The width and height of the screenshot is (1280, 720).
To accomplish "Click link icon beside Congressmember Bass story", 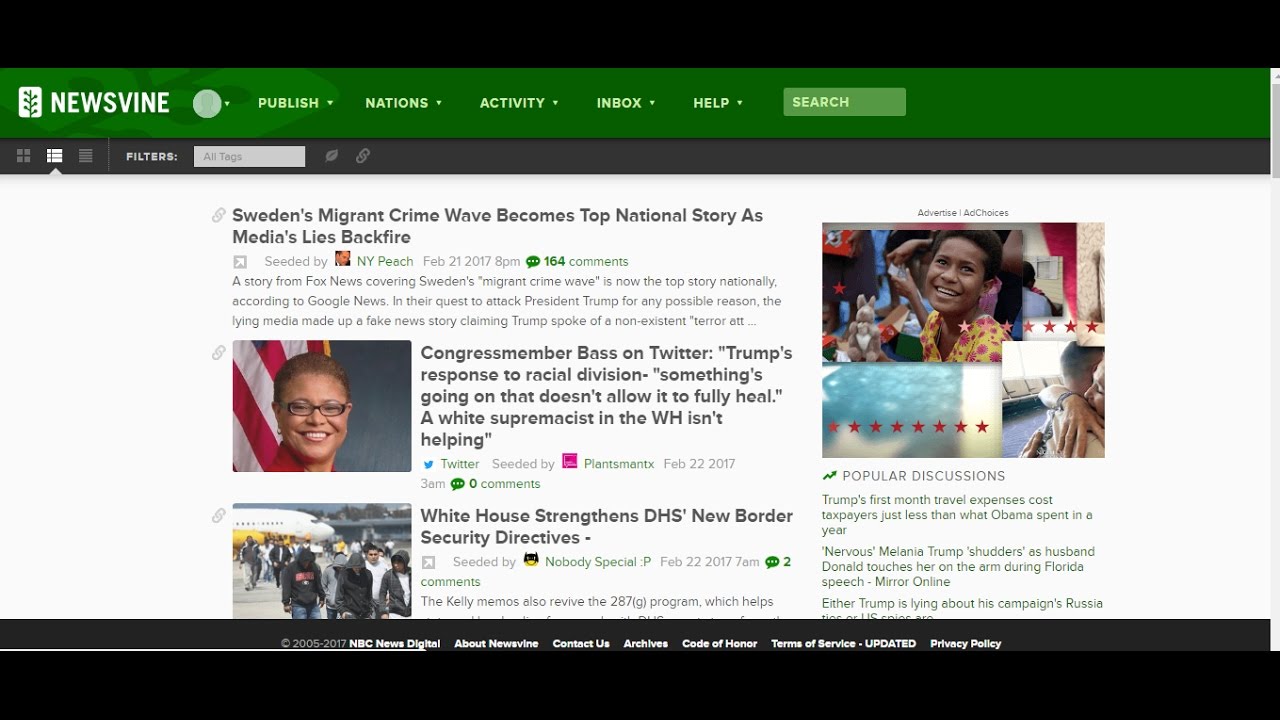I will click(218, 353).
